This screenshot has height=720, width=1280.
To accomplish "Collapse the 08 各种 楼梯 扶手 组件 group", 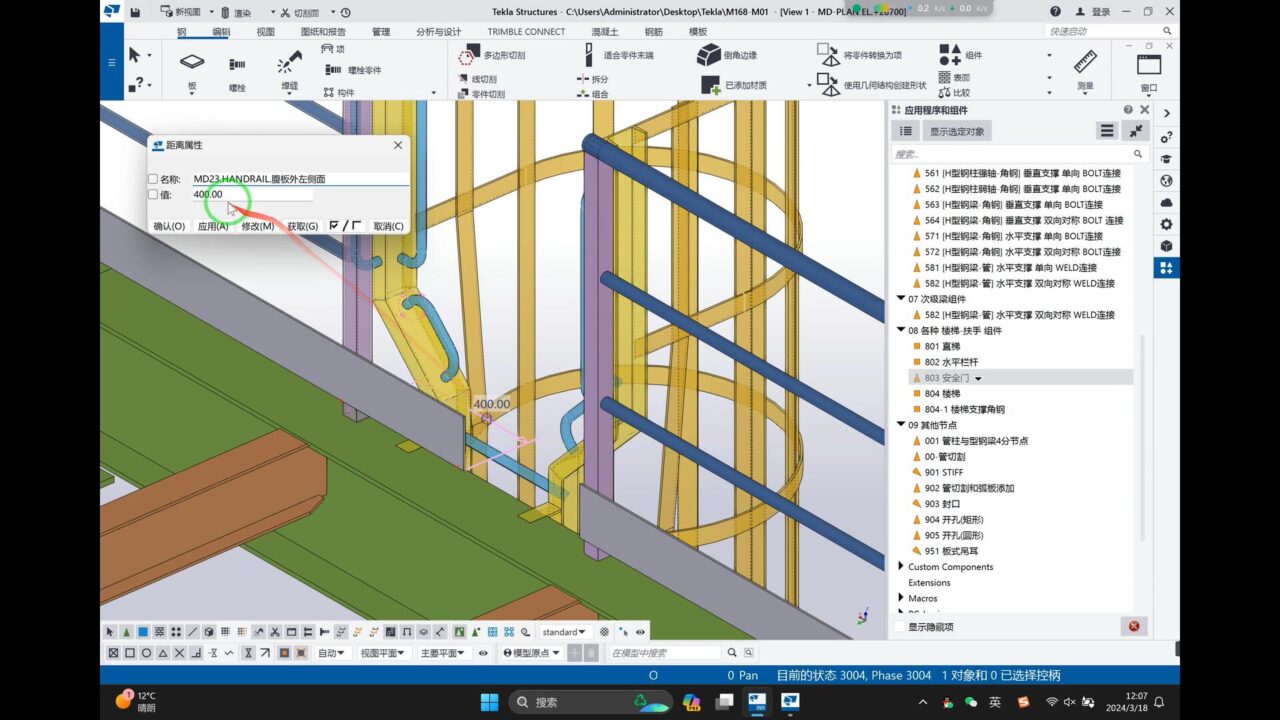I will pyautogui.click(x=900, y=330).
